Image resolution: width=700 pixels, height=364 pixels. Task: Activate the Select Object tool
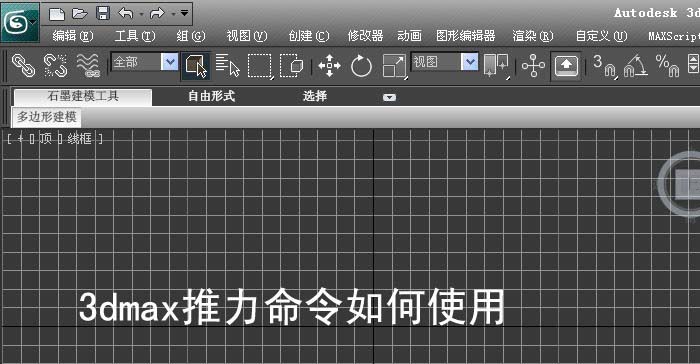pyautogui.click(x=196, y=66)
